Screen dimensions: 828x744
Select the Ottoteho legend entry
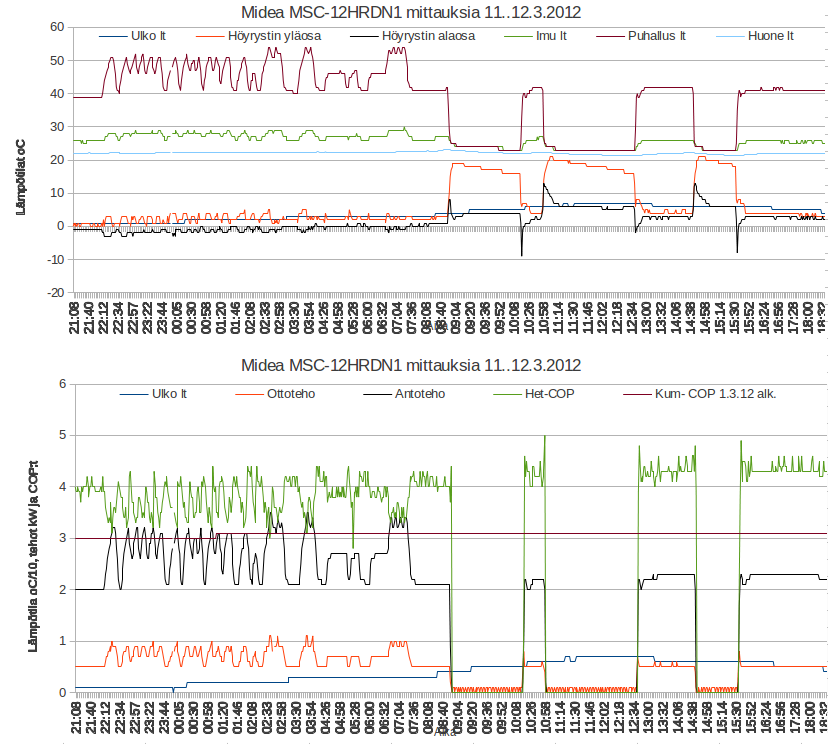click(x=275, y=394)
